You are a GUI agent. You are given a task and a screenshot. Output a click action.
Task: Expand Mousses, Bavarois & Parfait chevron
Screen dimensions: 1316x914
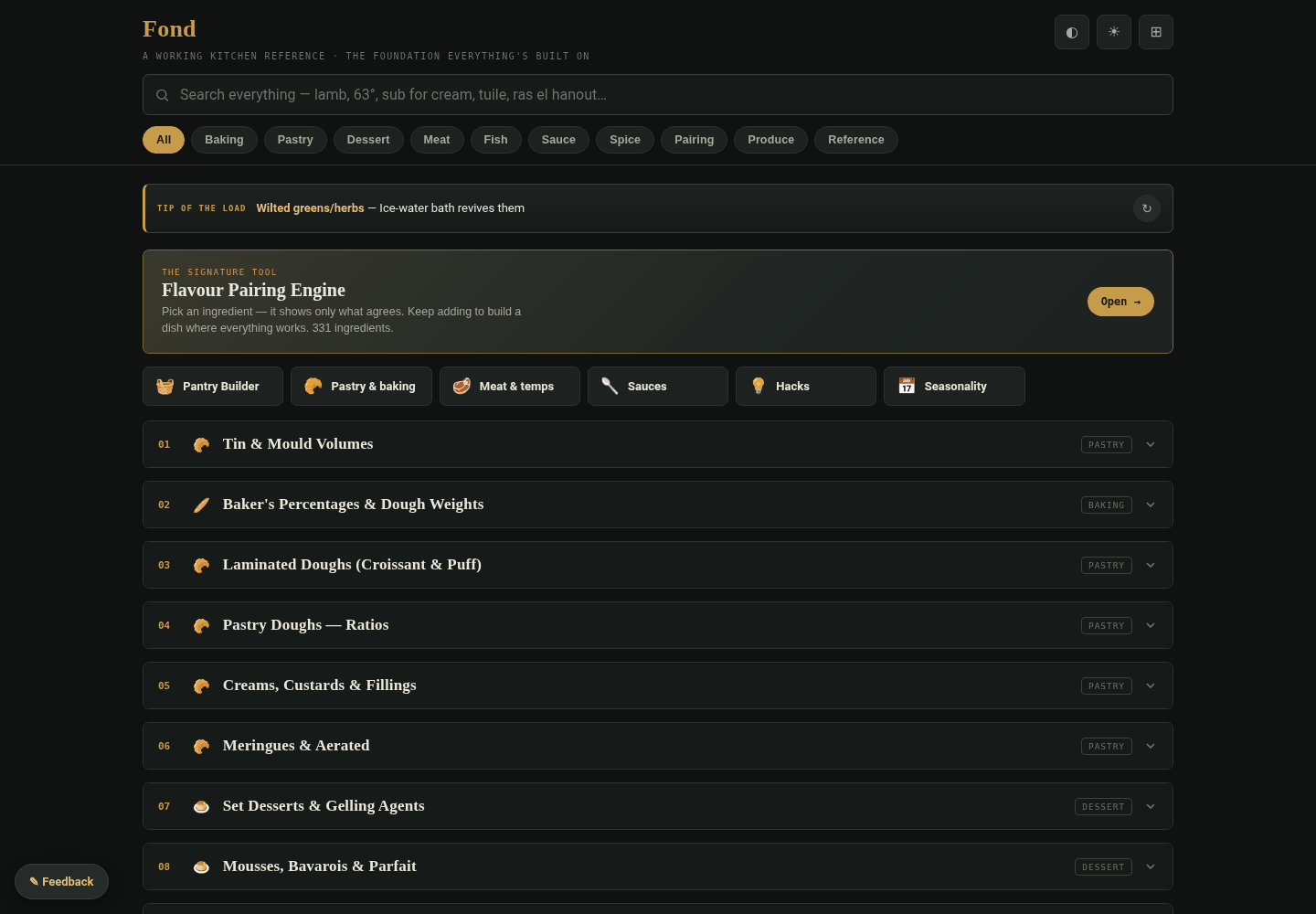[x=1151, y=866]
